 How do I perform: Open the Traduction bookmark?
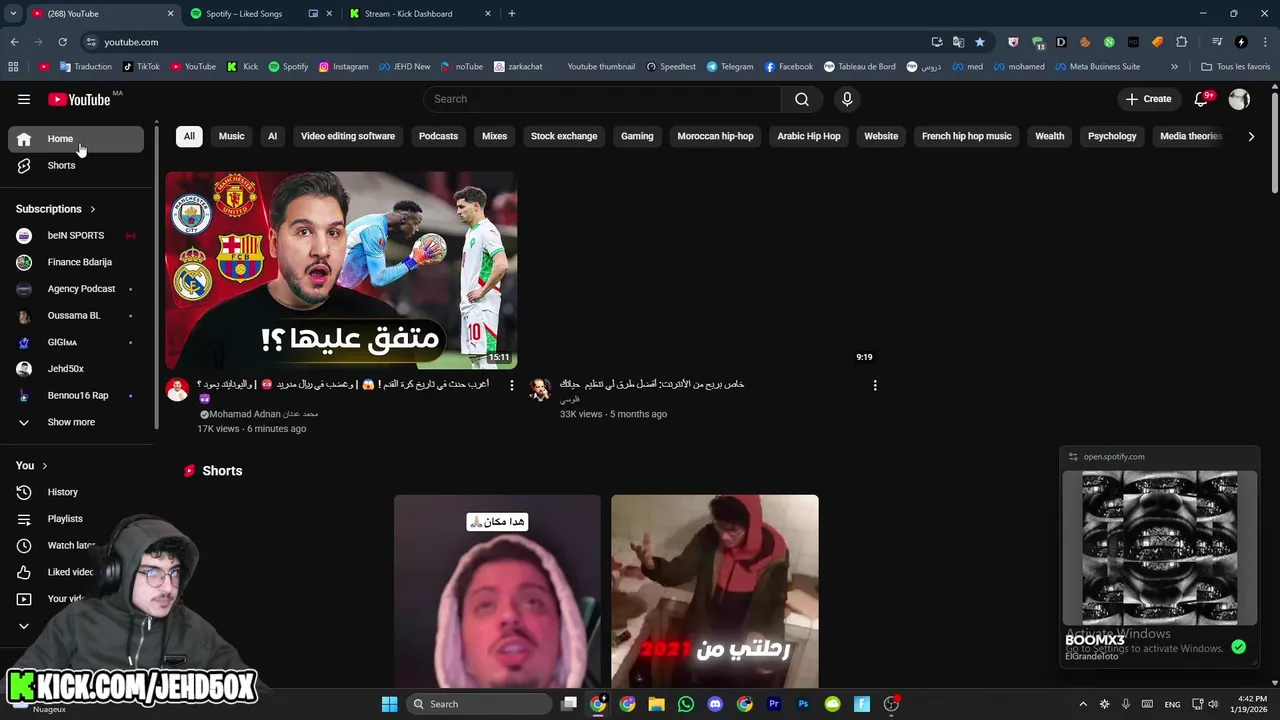pos(86,67)
